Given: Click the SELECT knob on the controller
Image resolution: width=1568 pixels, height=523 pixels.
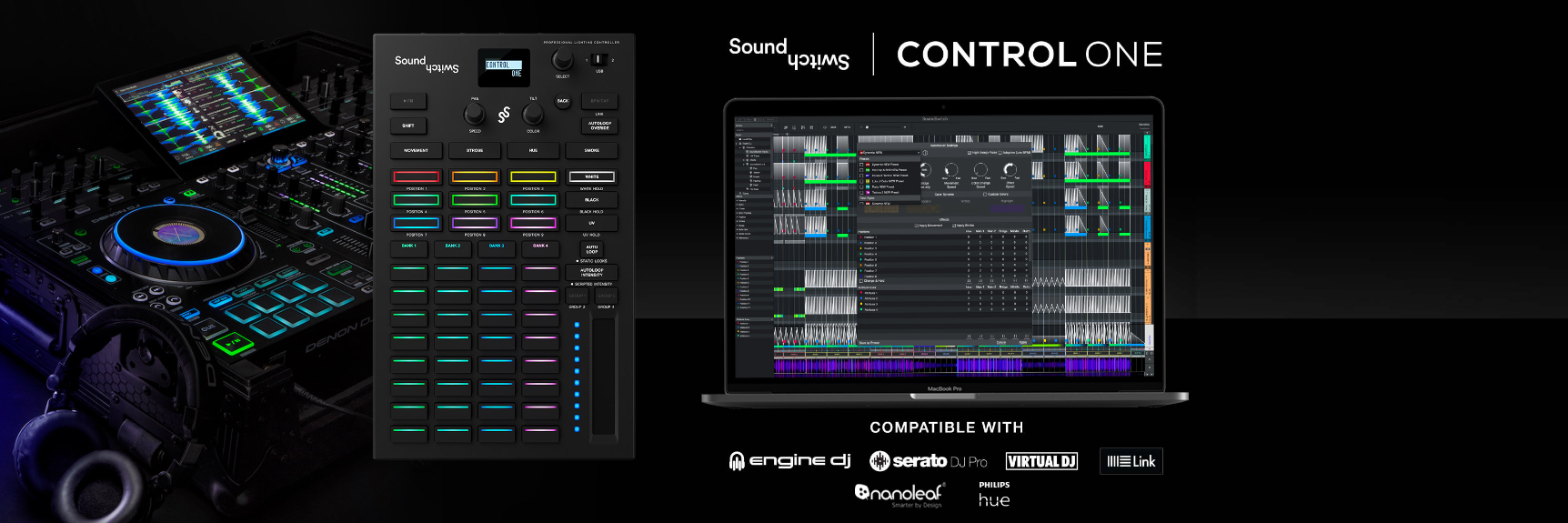Looking at the screenshot, I should coord(562,60).
